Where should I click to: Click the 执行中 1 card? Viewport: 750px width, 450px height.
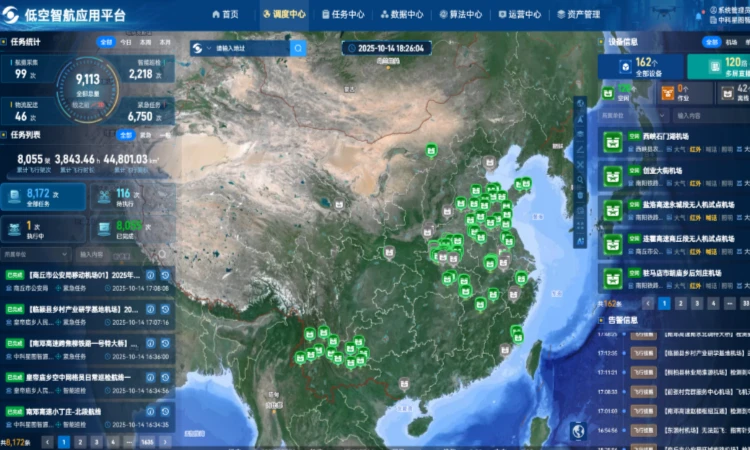pyautogui.click(x=44, y=229)
